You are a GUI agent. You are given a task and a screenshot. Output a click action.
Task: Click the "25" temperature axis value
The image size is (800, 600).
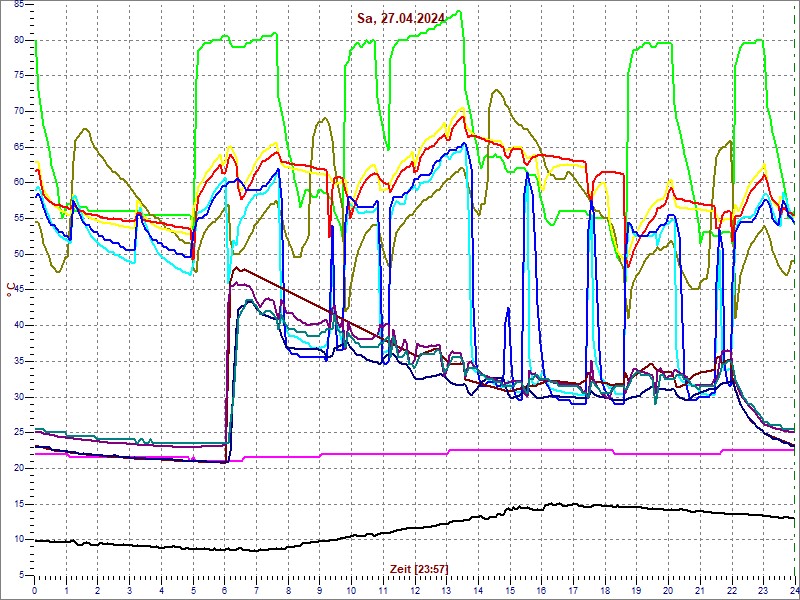point(18,433)
